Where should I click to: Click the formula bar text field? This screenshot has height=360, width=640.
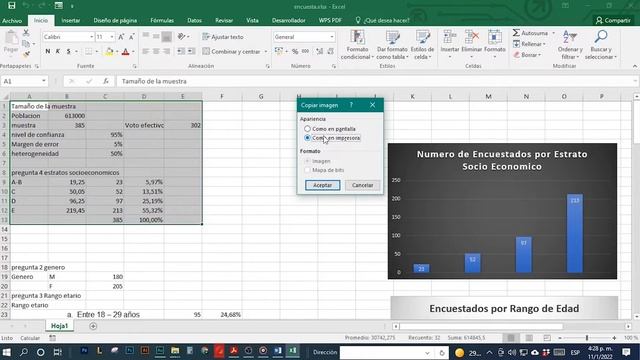(376, 81)
